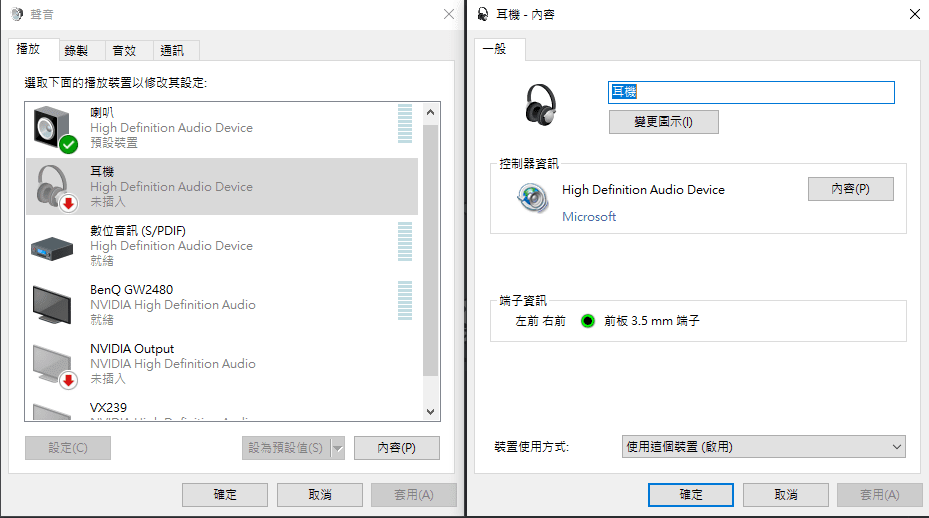This screenshot has height=518, width=929.
Task: Click the green 3.5 mm jack indicator
Action: click(x=587, y=321)
